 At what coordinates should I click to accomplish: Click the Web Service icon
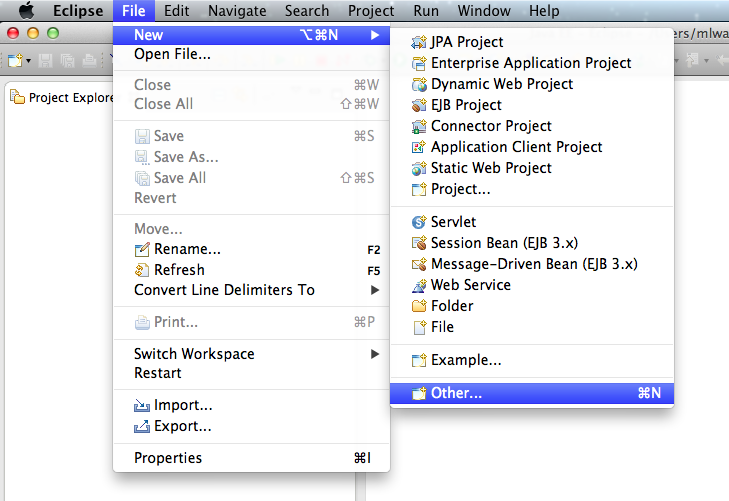(x=418, y=285)
